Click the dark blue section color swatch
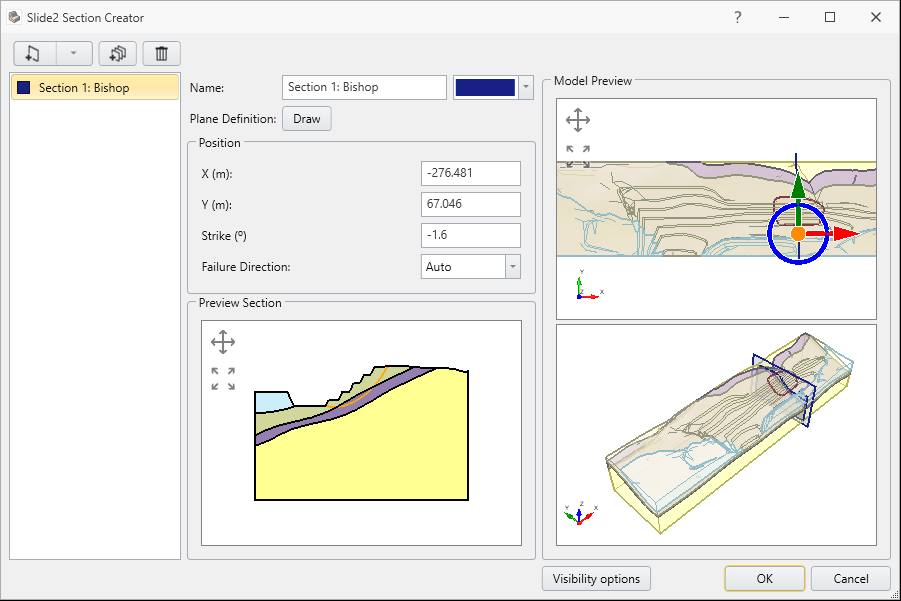Viewport: 901px width, 601px height. (484, 87)
